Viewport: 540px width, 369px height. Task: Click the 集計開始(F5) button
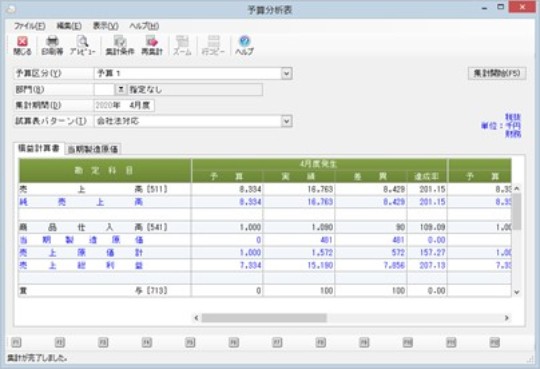click(x=497, y=73)
